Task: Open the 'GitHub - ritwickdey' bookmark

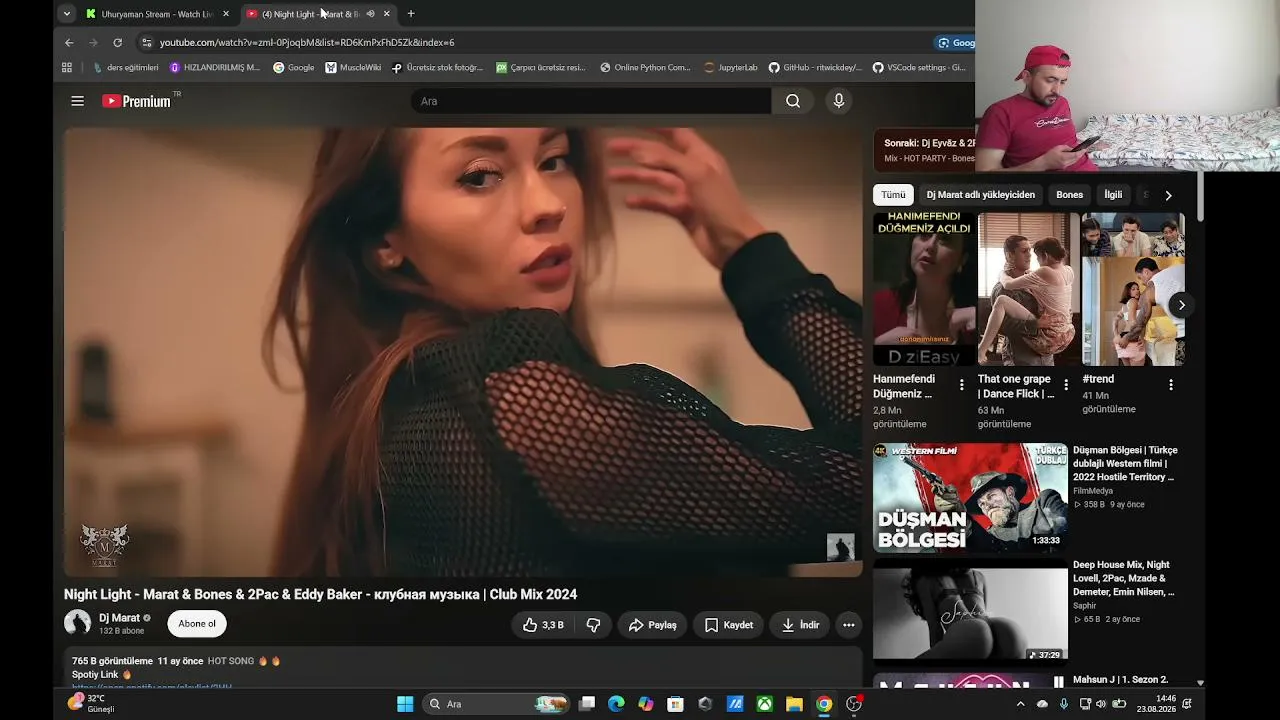Action: coord(815,68)
